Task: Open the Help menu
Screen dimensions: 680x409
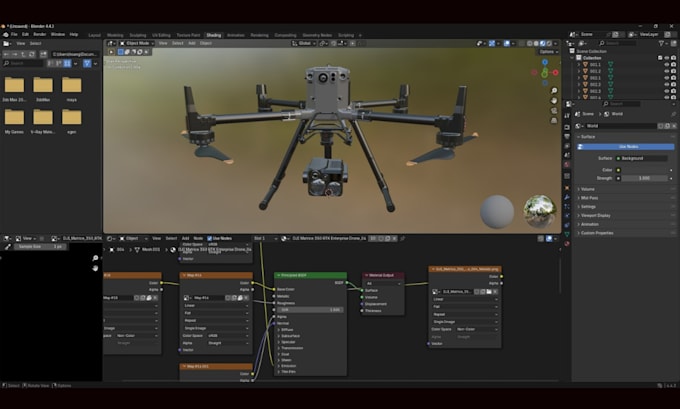Action: tap(74, 34)
